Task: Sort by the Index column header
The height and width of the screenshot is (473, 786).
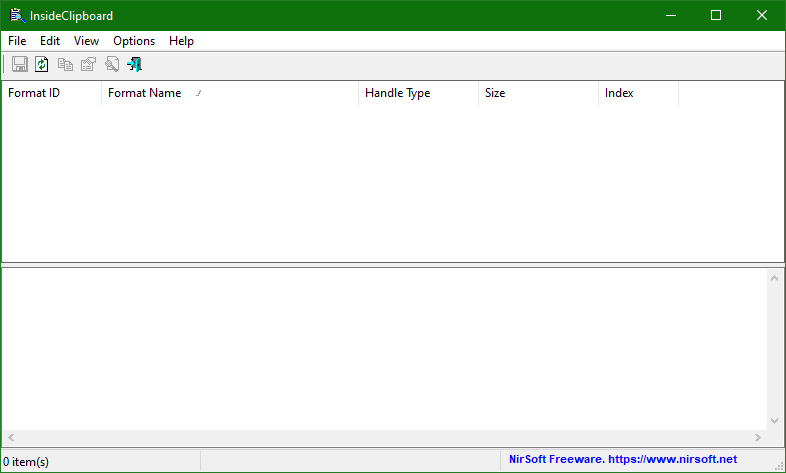Action: [639, 93]
